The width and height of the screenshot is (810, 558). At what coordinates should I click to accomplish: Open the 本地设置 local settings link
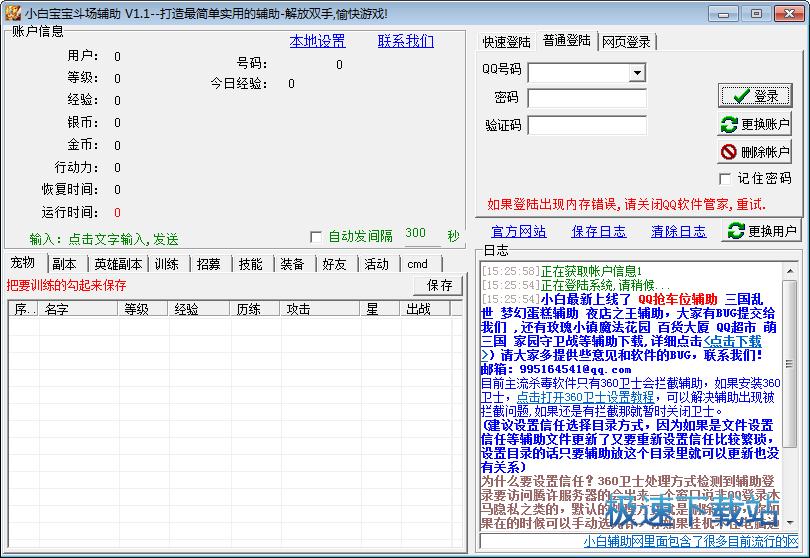(x=317, y=41)
